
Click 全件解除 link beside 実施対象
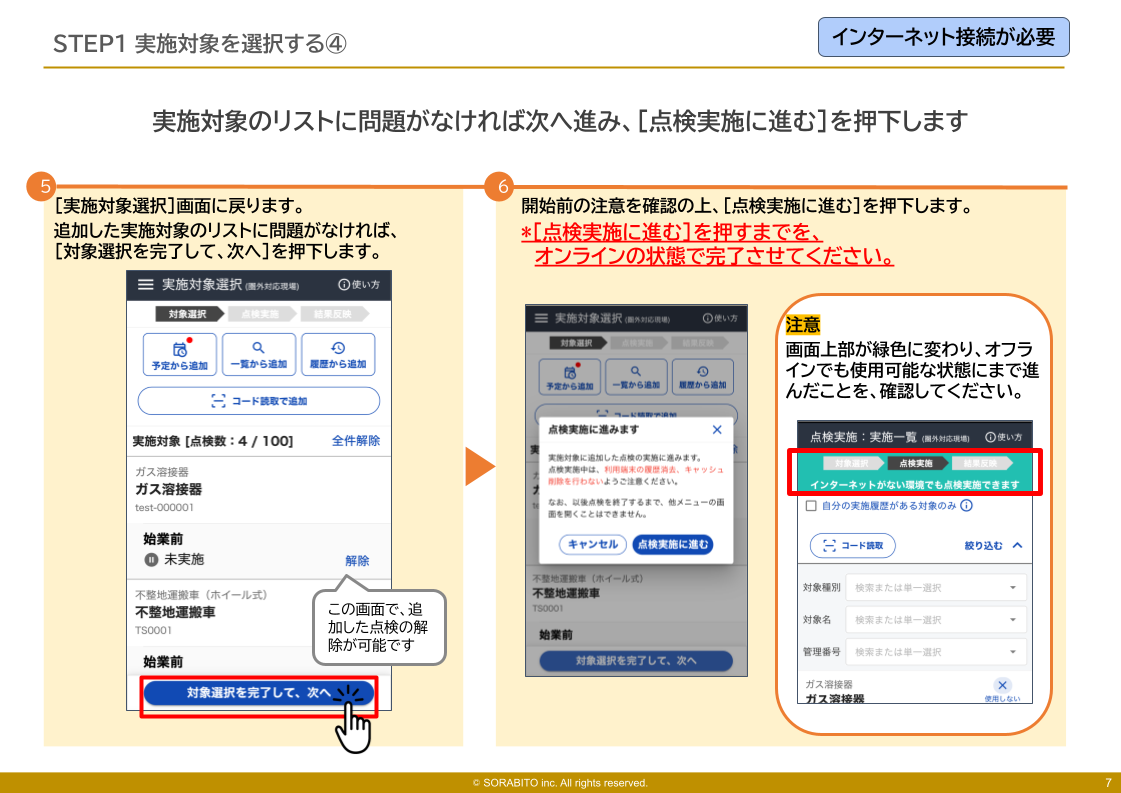pos(355,441)
